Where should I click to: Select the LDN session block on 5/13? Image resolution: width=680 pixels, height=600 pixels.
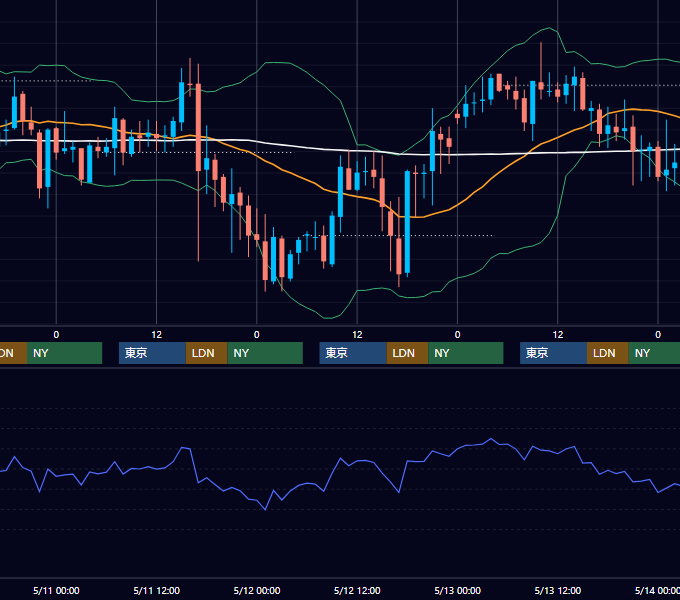point(608,353)
